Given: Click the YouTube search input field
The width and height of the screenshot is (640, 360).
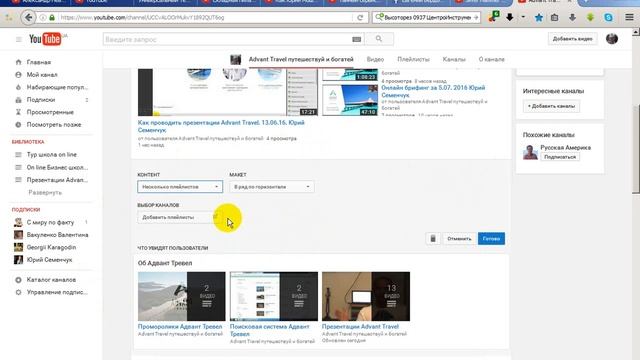Looking at the screenshot, I should point(228,39).
